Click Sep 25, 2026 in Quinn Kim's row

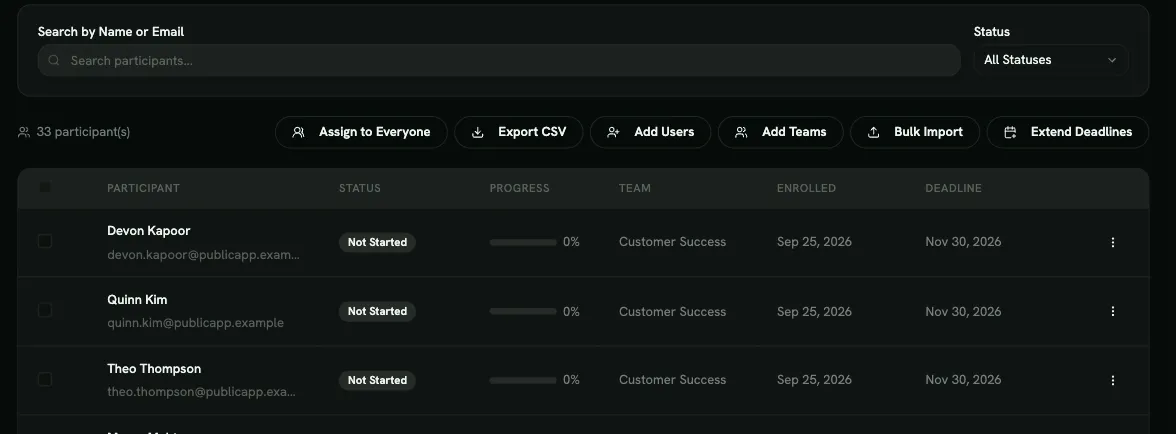814,311
